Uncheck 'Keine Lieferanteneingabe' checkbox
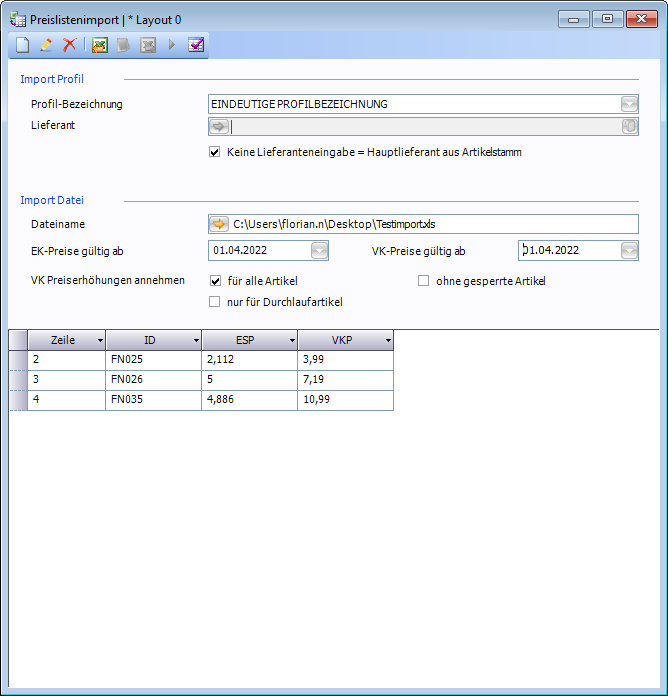This screenshot has height=696, width=668. pyautogui.click(x=214, y=153)
